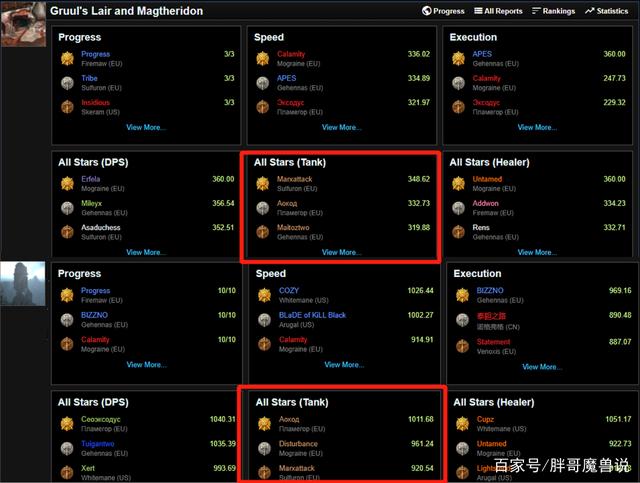
Task: Click the gold medal icon beside COZY
Action: tap(263, 295)
